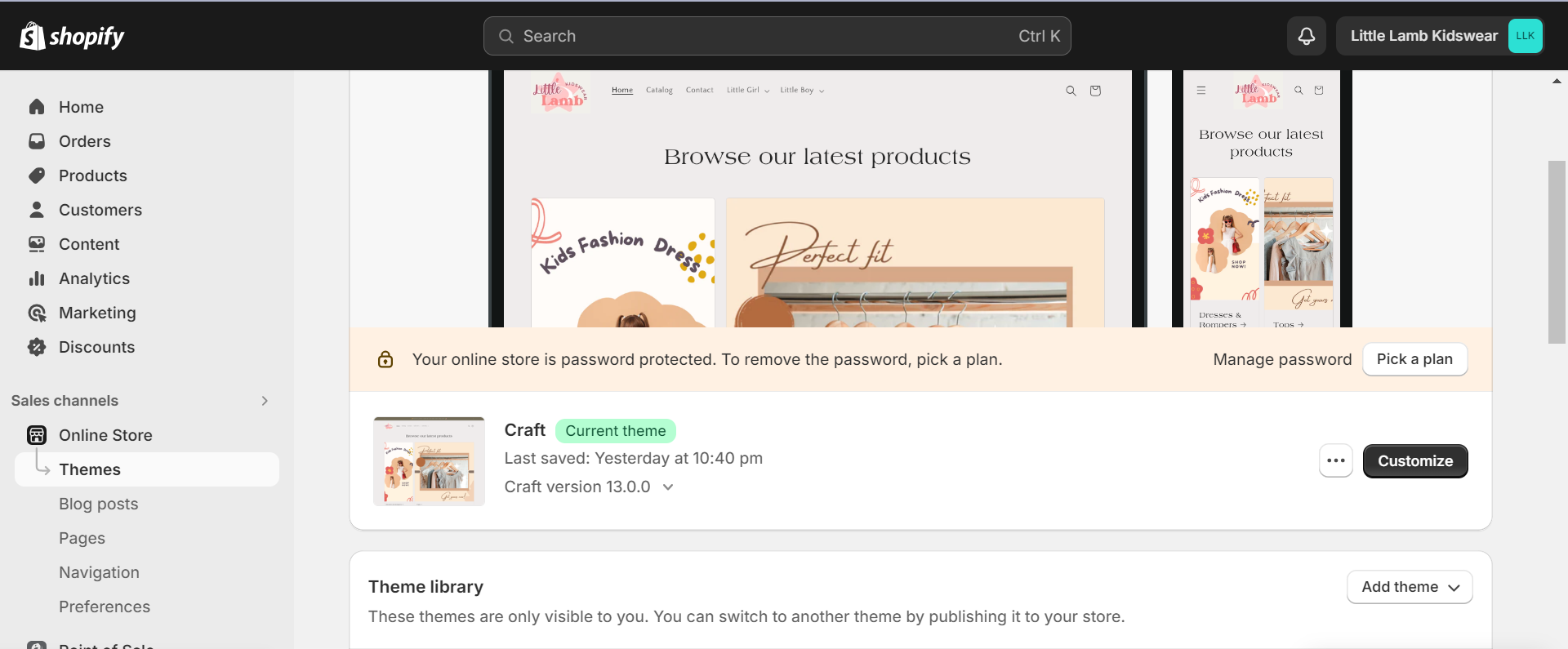The image size is (1568, 649).
Task: Open the notifications bell
Action: [1307, 36]
